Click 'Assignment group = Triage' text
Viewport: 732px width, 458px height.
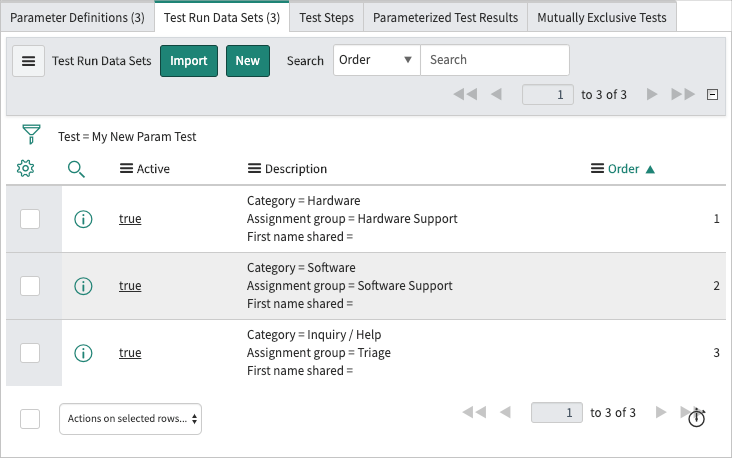click(319, 353)
